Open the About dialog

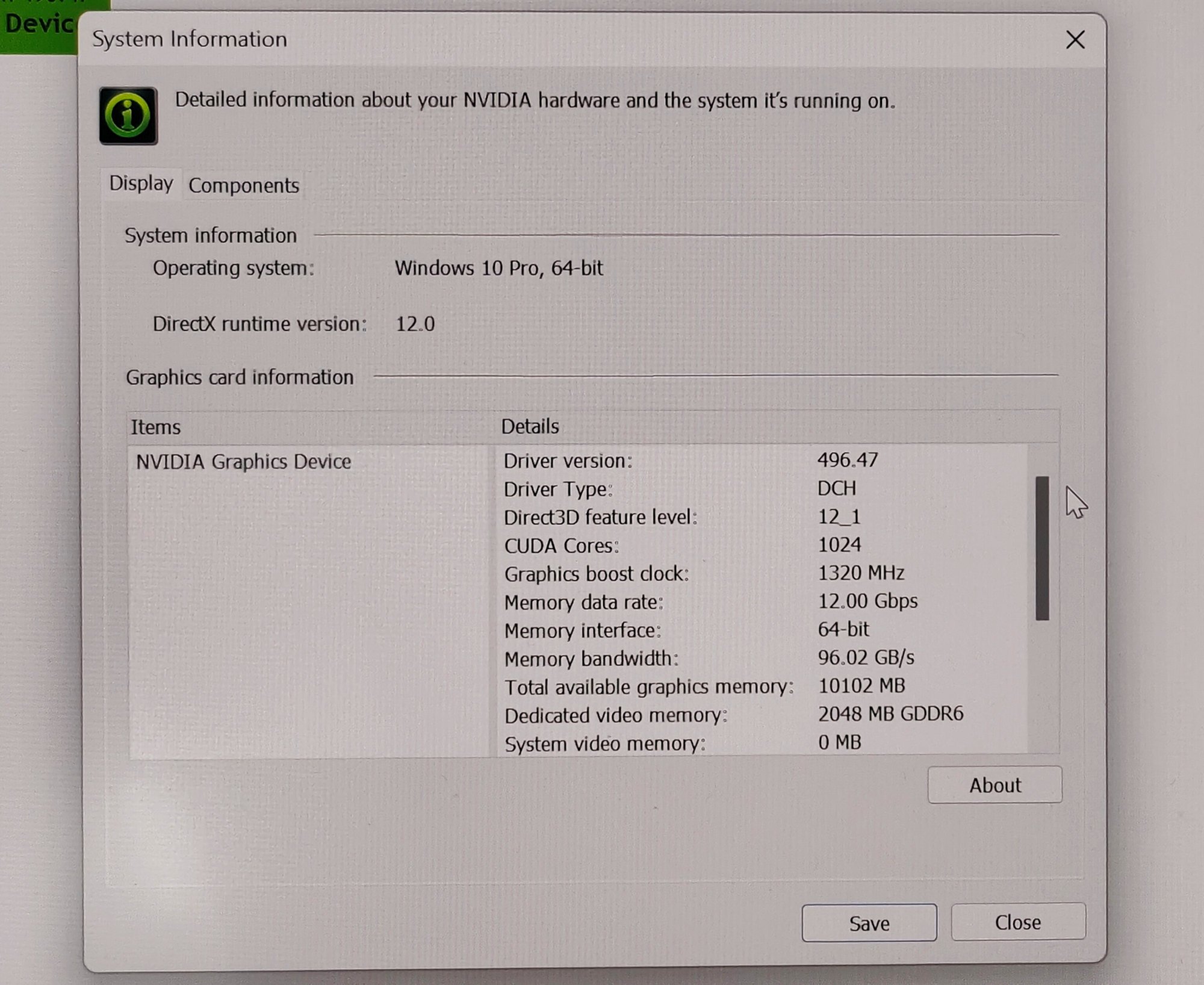coord(995,785)
